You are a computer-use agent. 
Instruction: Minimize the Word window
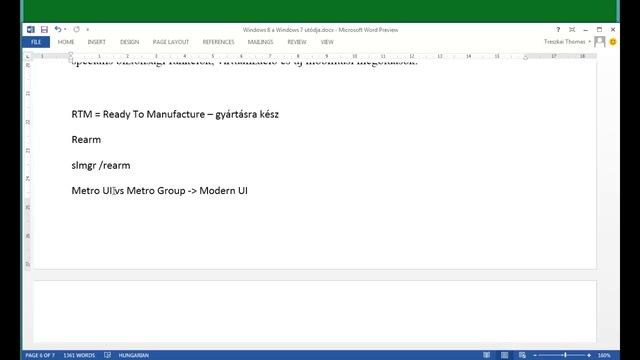tap(586, 29)
